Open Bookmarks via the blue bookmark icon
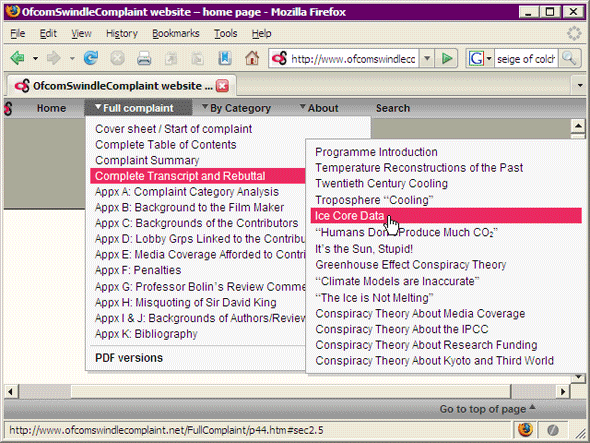This screenshot has height=443, width=590. (225, 58)
